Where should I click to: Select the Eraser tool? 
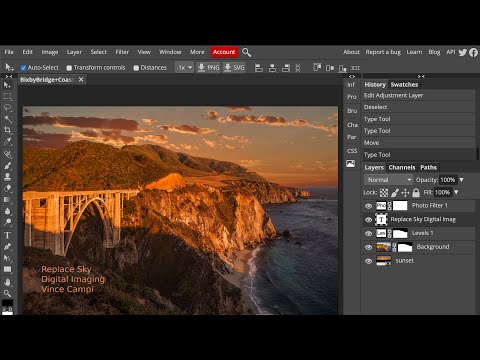pyautogui.click(x=7, y=188)
